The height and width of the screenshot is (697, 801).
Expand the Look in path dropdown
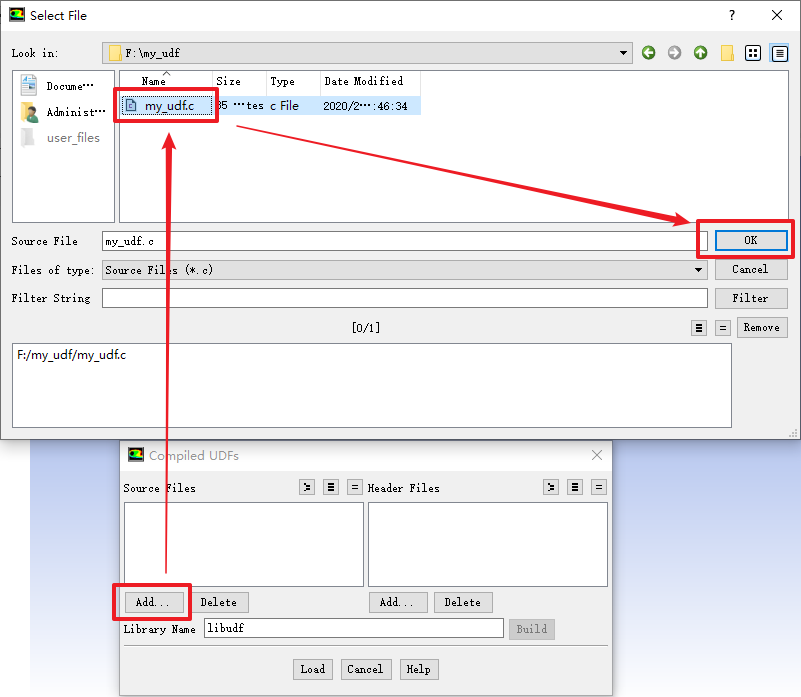coord(624,53)
